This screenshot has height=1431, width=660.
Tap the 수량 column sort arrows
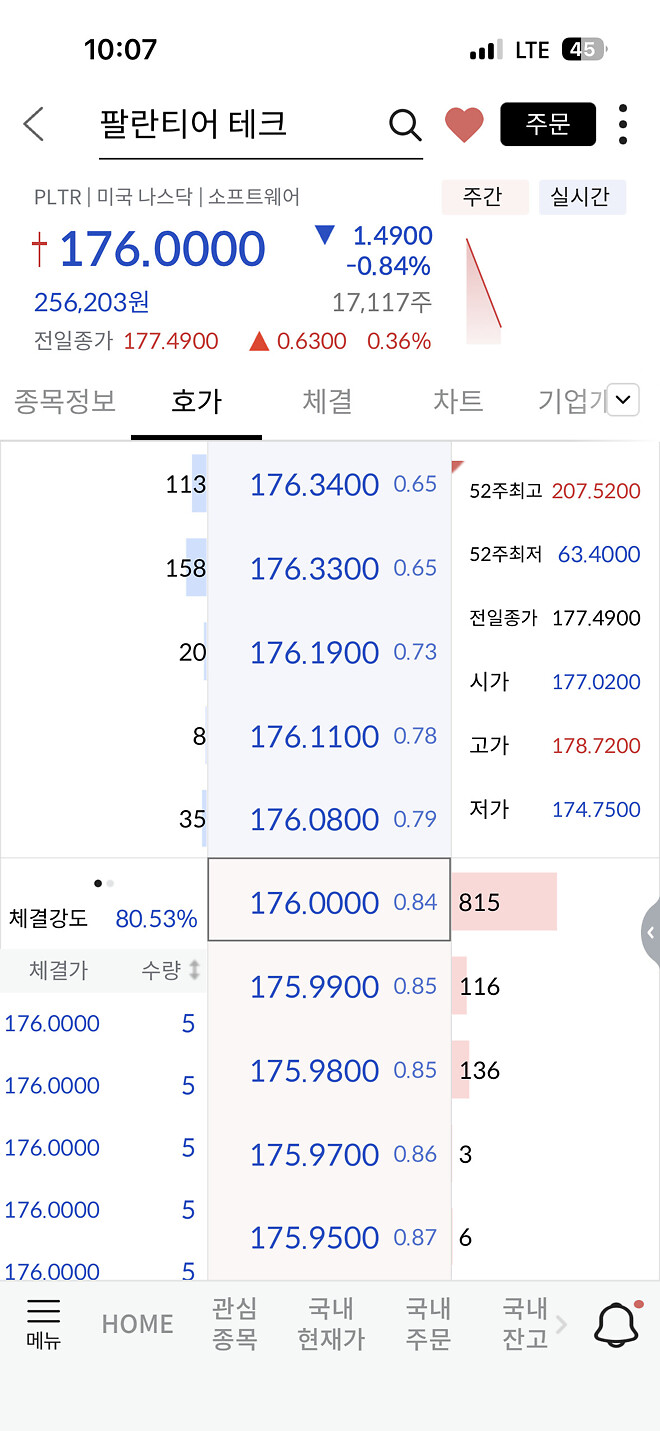click(x=194, y=971)
